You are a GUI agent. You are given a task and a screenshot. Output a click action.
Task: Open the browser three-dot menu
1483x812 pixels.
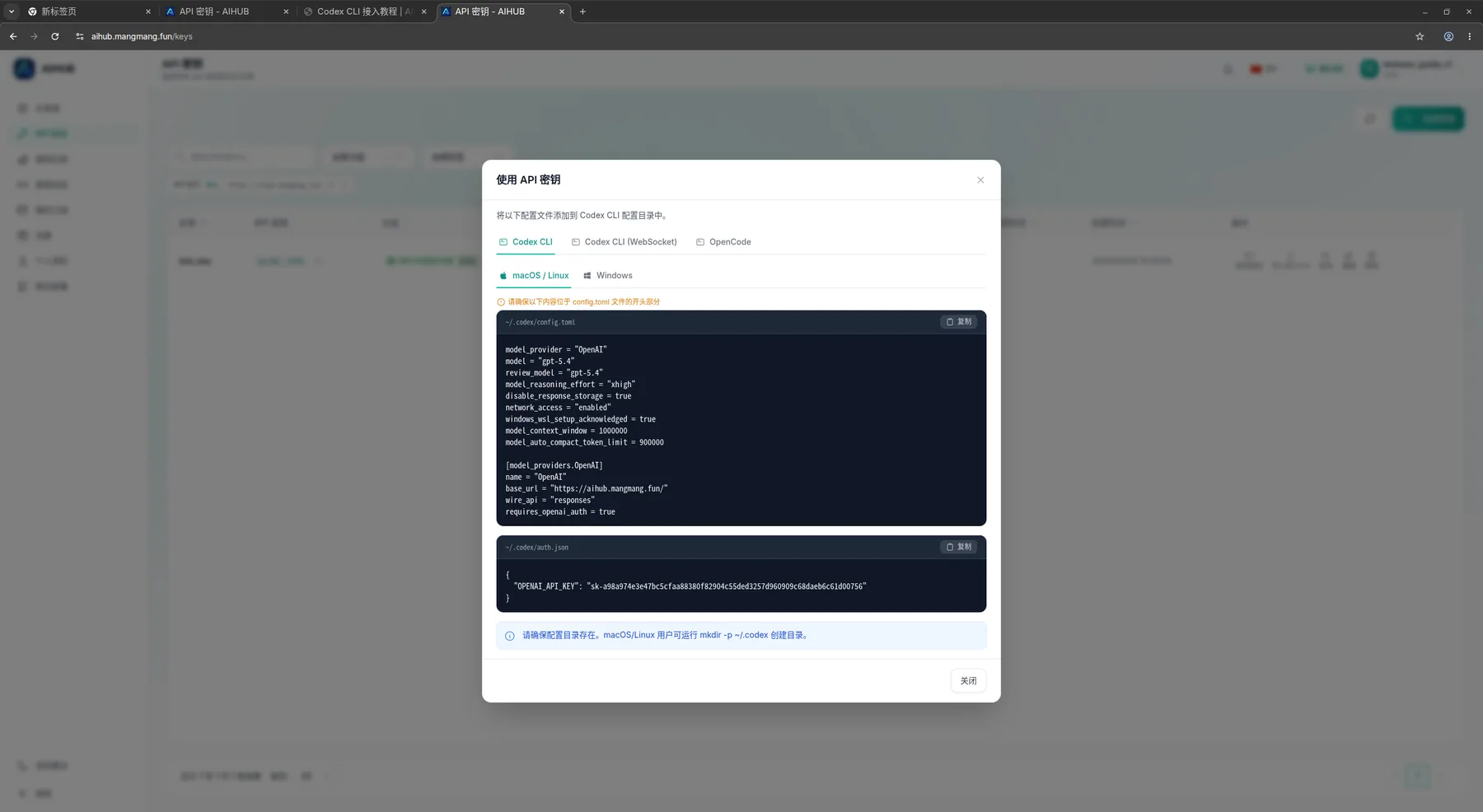coord(1469,36)
